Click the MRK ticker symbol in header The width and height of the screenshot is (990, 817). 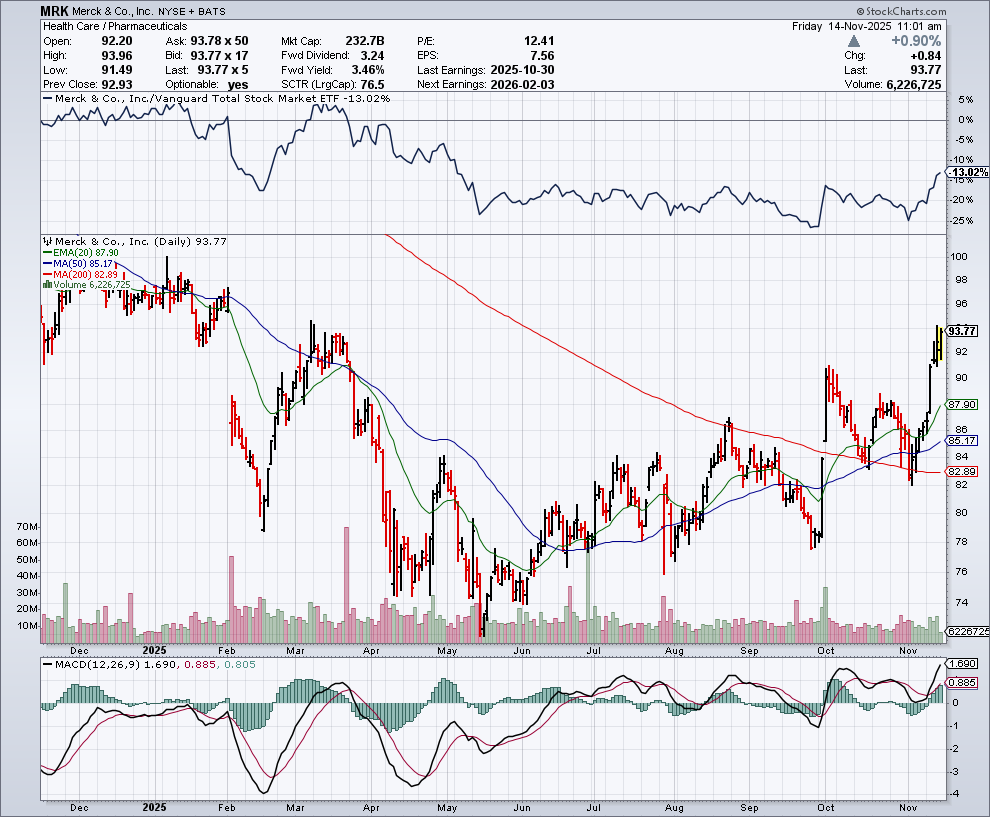[x=56, y=10]
